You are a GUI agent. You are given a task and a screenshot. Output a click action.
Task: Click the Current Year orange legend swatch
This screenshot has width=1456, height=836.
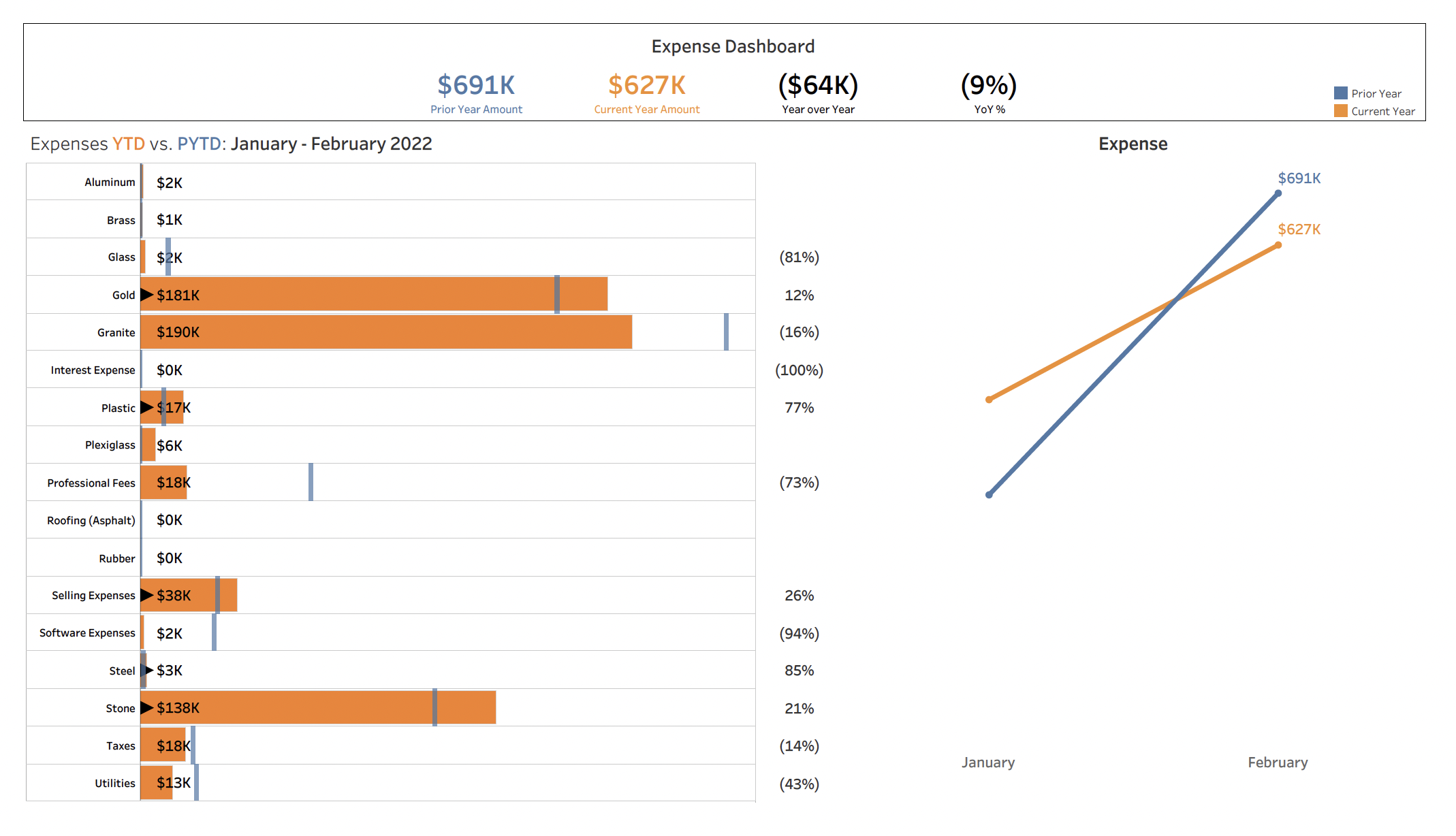pyautogui.click(x=1340, y=111)
